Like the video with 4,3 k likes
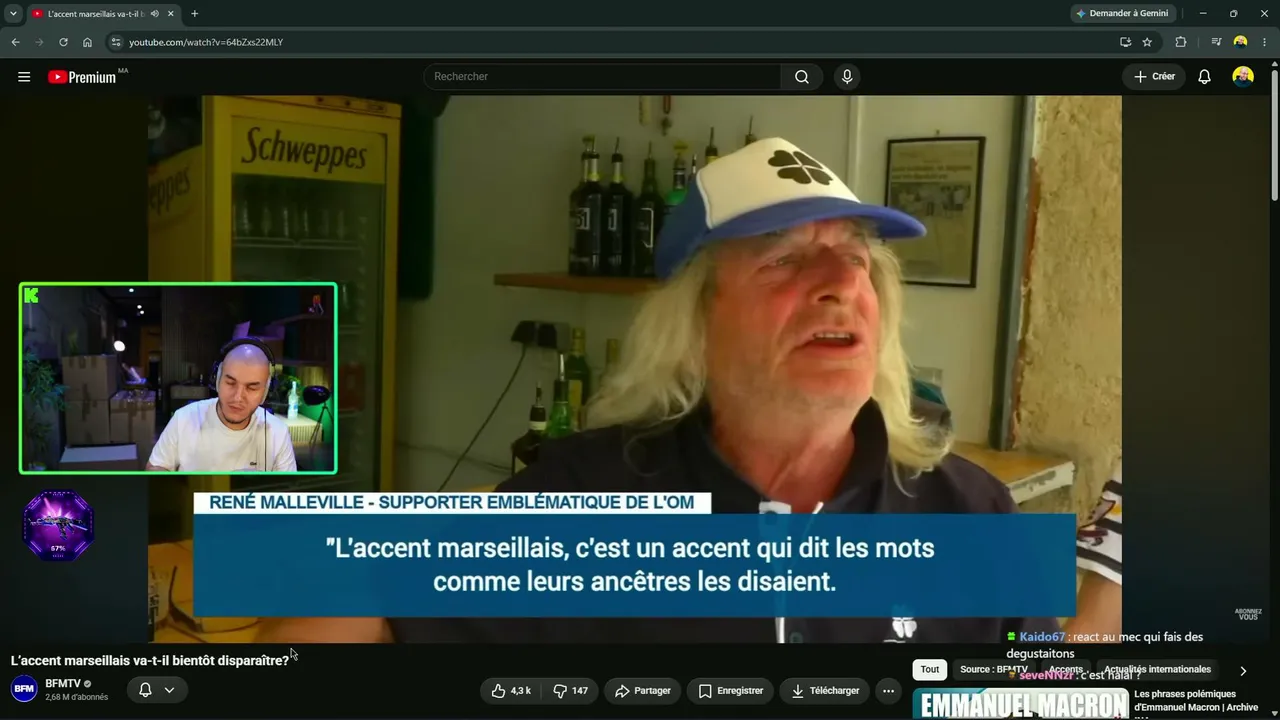The height and width of the screenshot is (720, 1280). [x=511, y=690]
